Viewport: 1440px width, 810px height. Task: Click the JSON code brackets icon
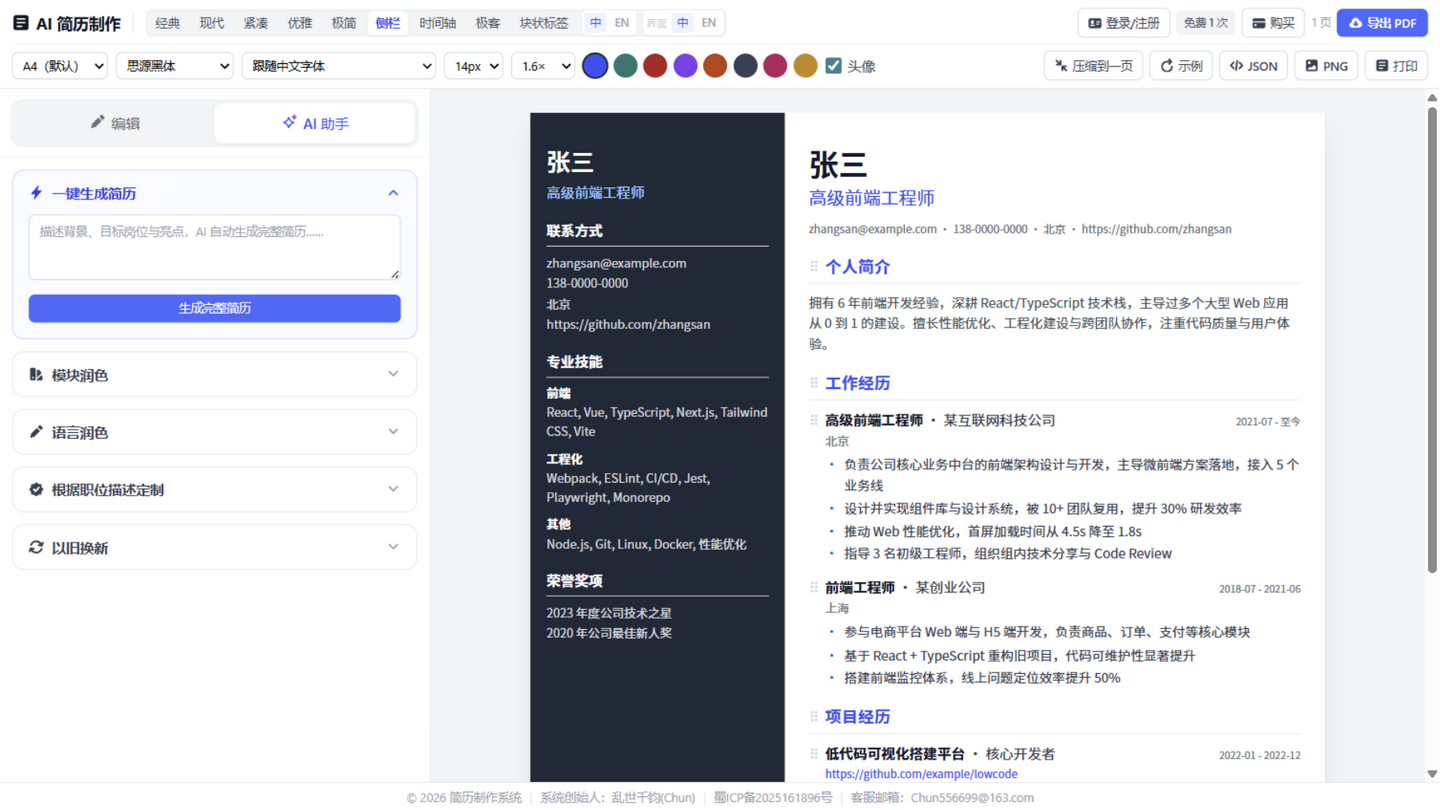coord(1236,66)
